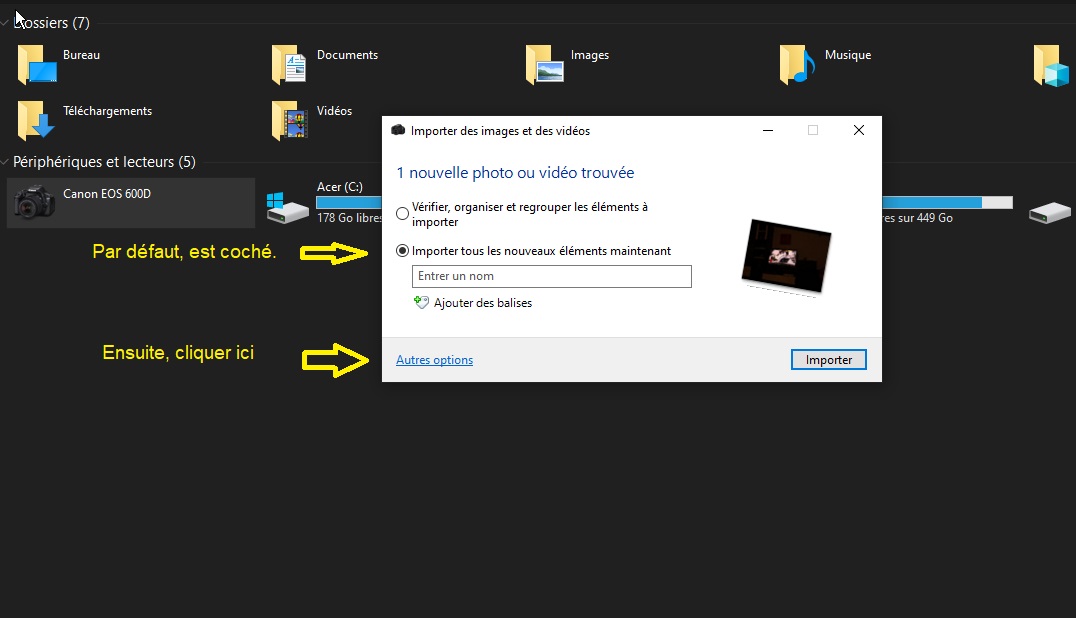The height and width of the screenshot is (618, 1076).
Task: Open 'Autres options' in the import dialog
Action: click(434, 359)
